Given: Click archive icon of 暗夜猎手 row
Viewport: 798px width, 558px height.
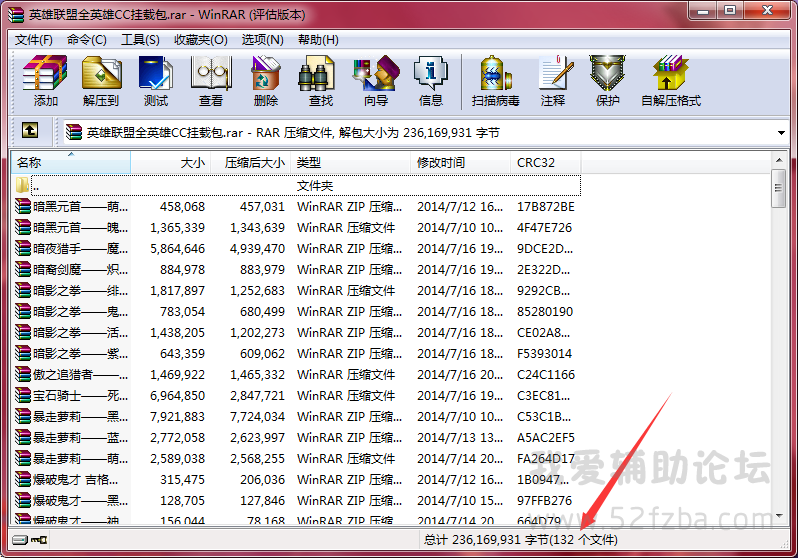Looking at the screenshot, I should click(x=23, y=248).
